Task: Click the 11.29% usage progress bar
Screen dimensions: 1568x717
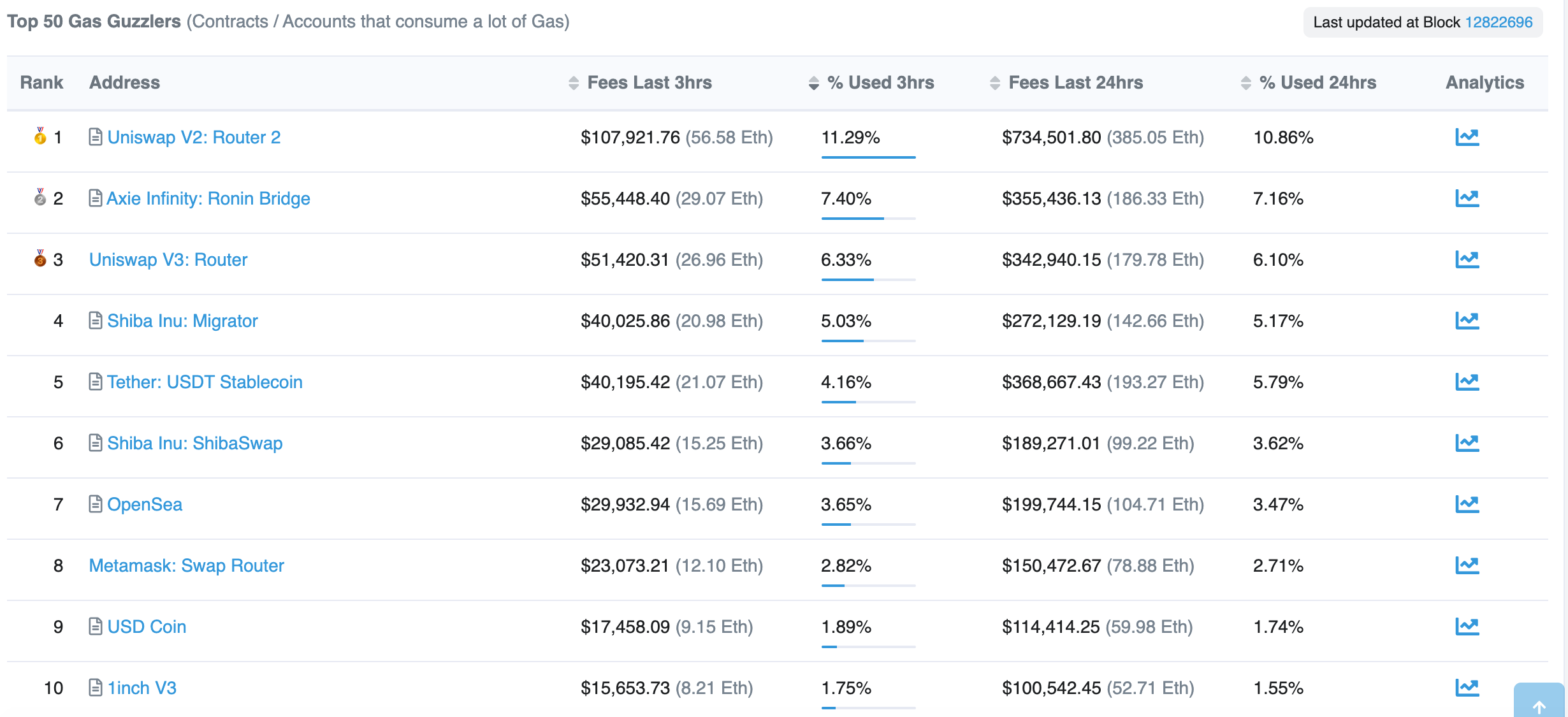Action: [x=868, y=157]
